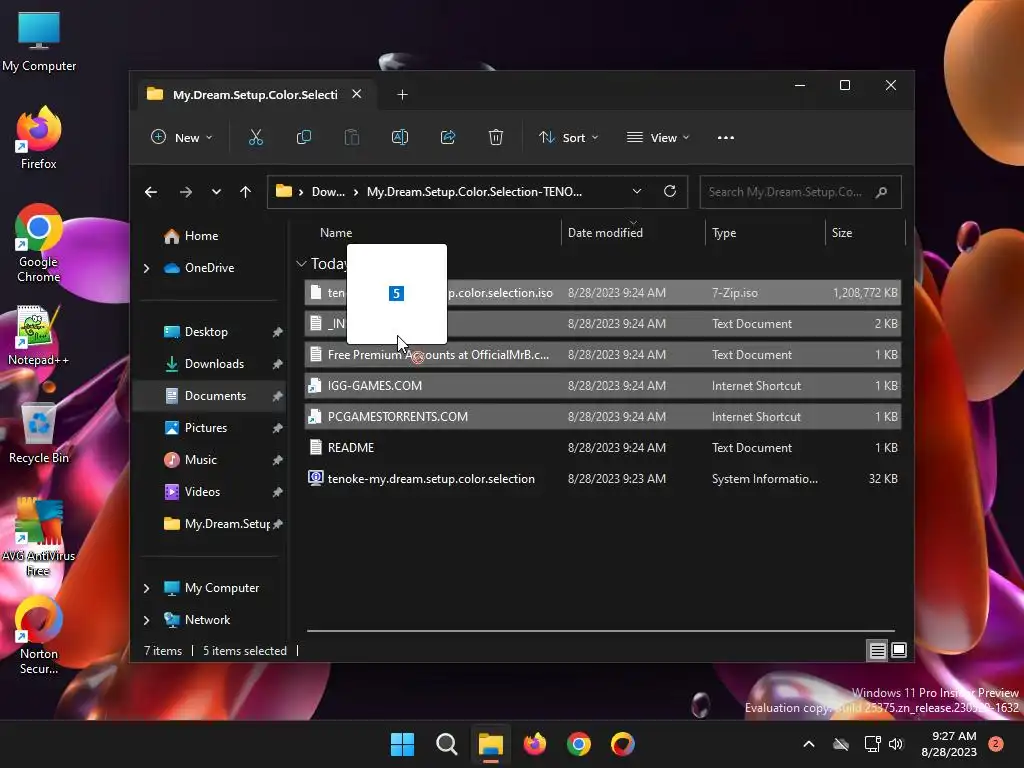Image resolution: width=1024 pixels, height=768 pixels.
Task: Open the Sort dropdown menu
Action: click(x=568, y=138)
